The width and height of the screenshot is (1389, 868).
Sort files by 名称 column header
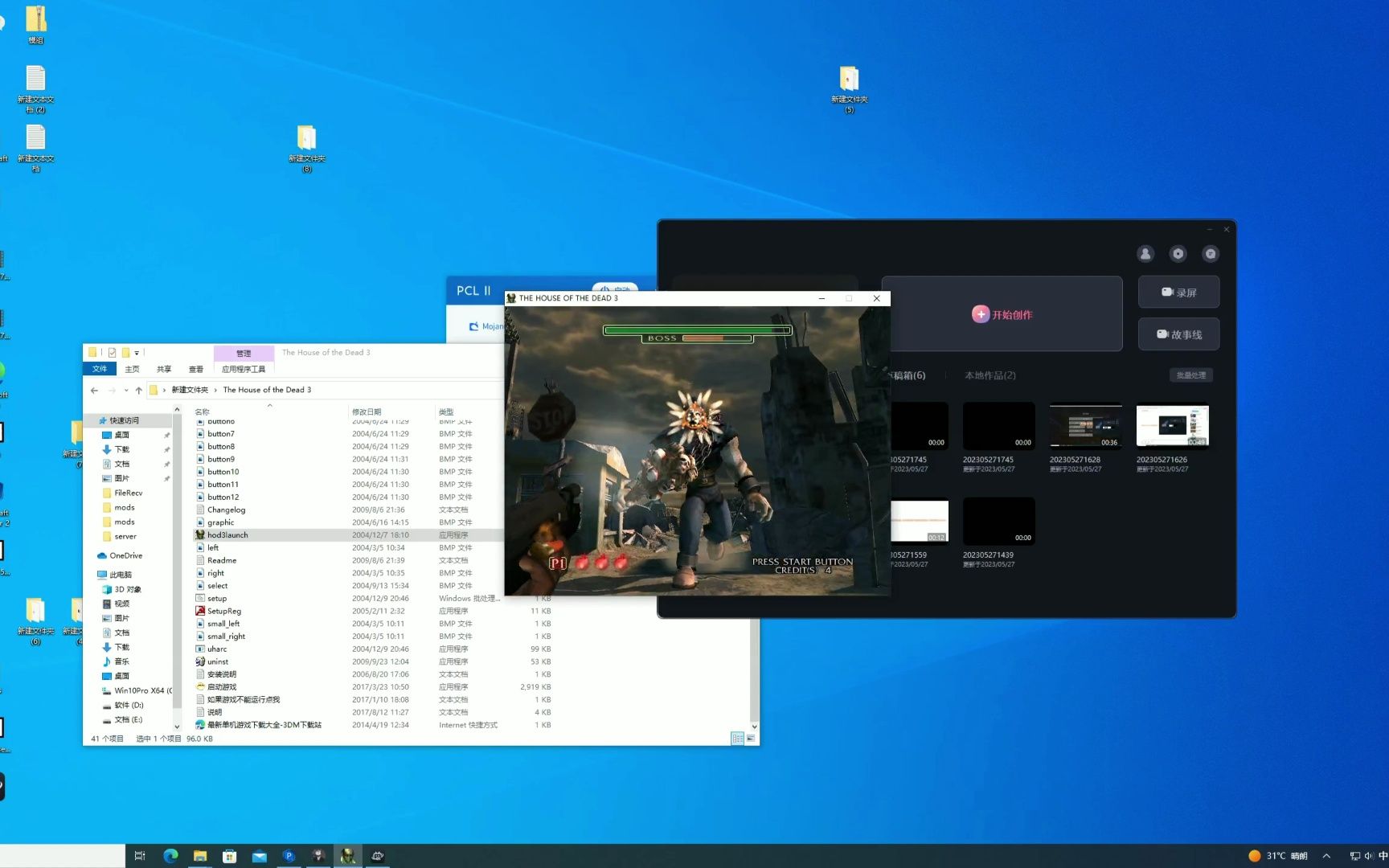pyautogui.click(x=203, y=411)
